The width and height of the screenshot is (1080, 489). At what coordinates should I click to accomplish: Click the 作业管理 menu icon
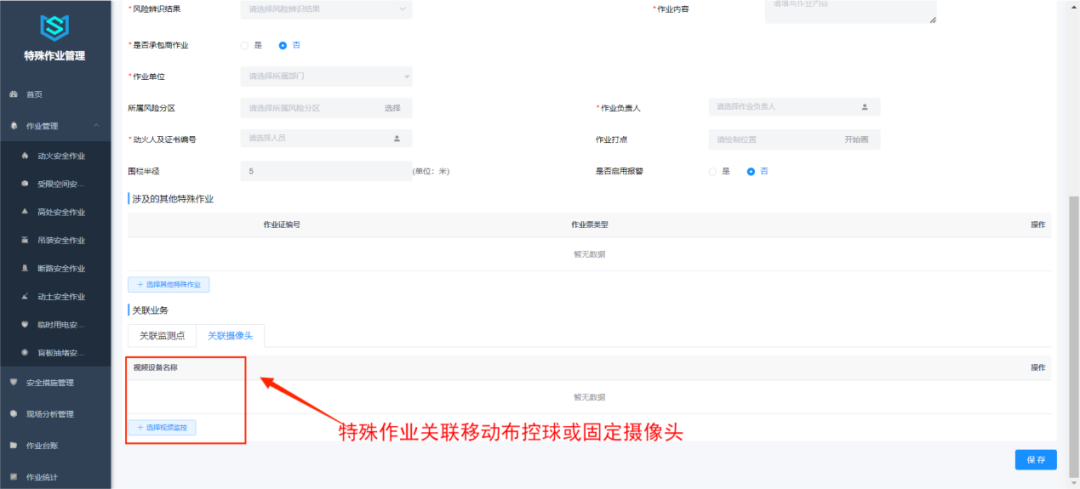13,126
